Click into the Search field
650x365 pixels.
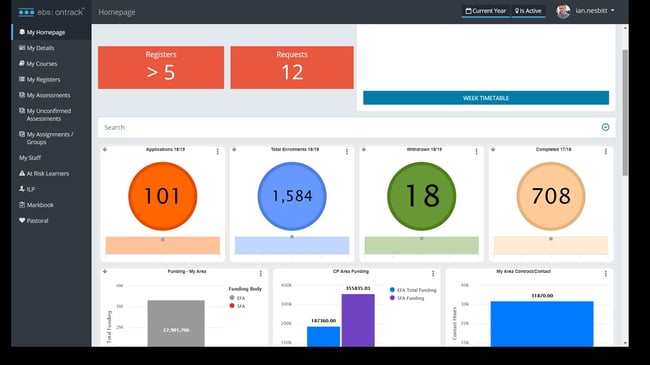(x=348, y=127)
